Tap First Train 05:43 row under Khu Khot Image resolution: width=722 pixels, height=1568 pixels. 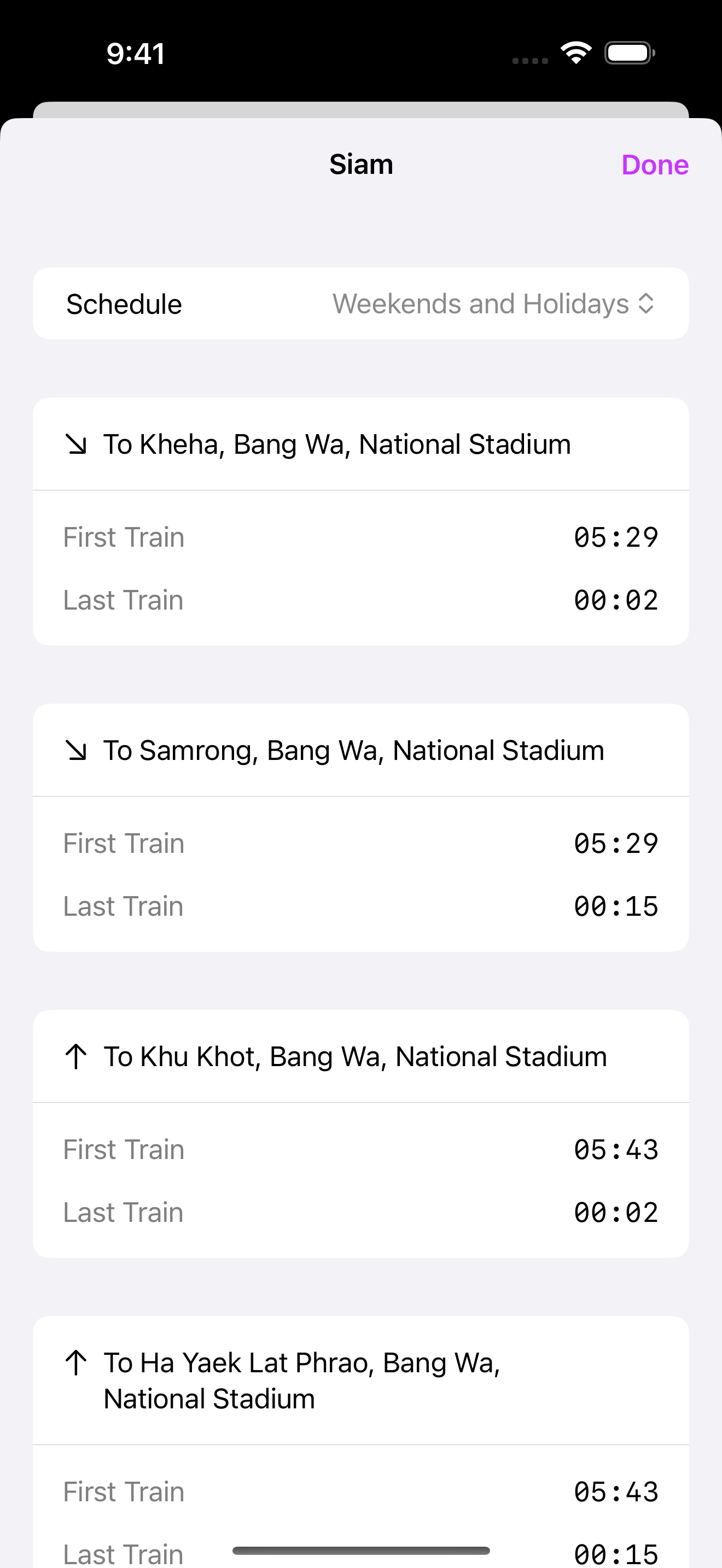click(360, 1150)
